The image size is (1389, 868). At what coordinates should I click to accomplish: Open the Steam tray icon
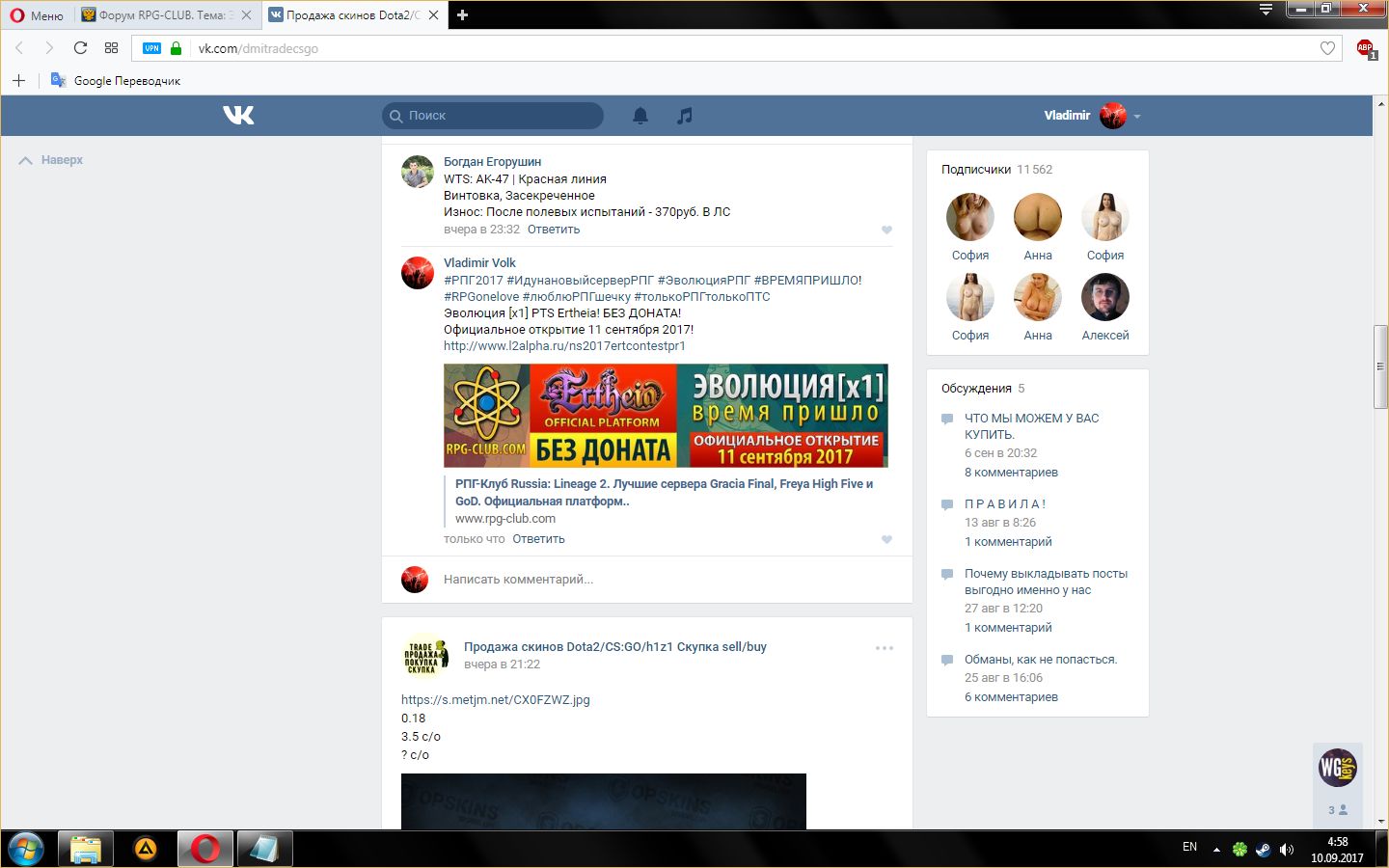coord(1264,850)
